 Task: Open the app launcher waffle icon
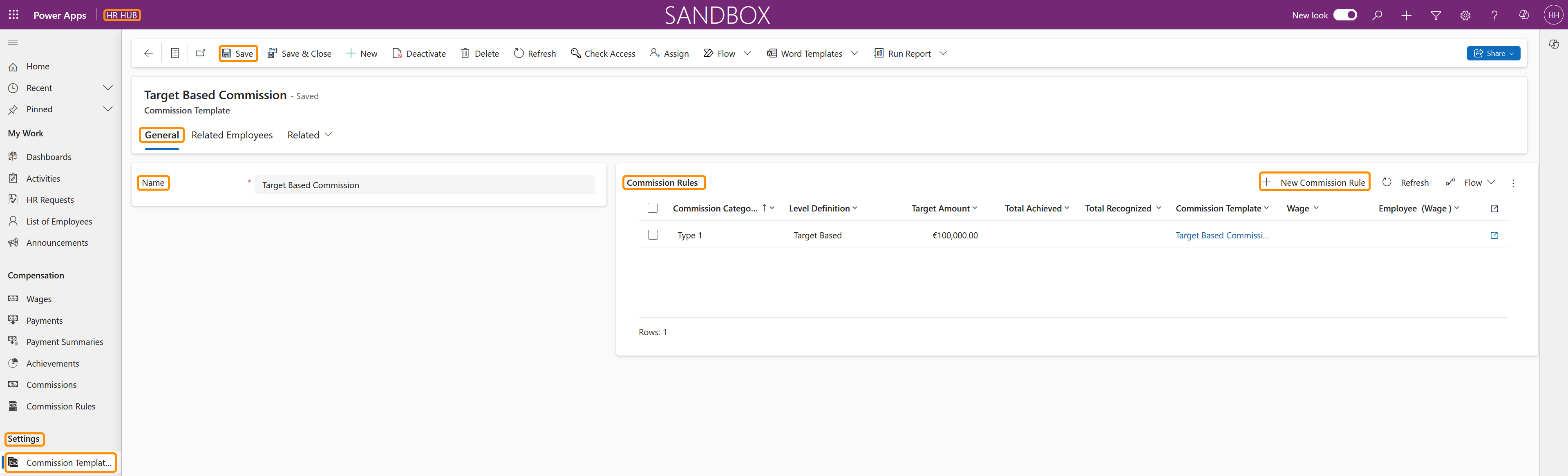coord(13,15)
